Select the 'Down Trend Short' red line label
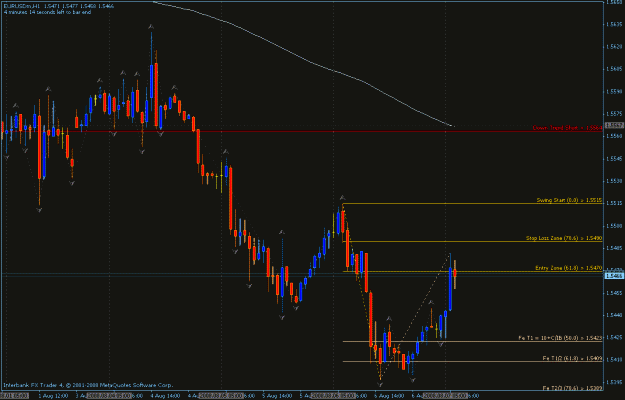Viewport: 625px width, 400px height. coord(567,128)
